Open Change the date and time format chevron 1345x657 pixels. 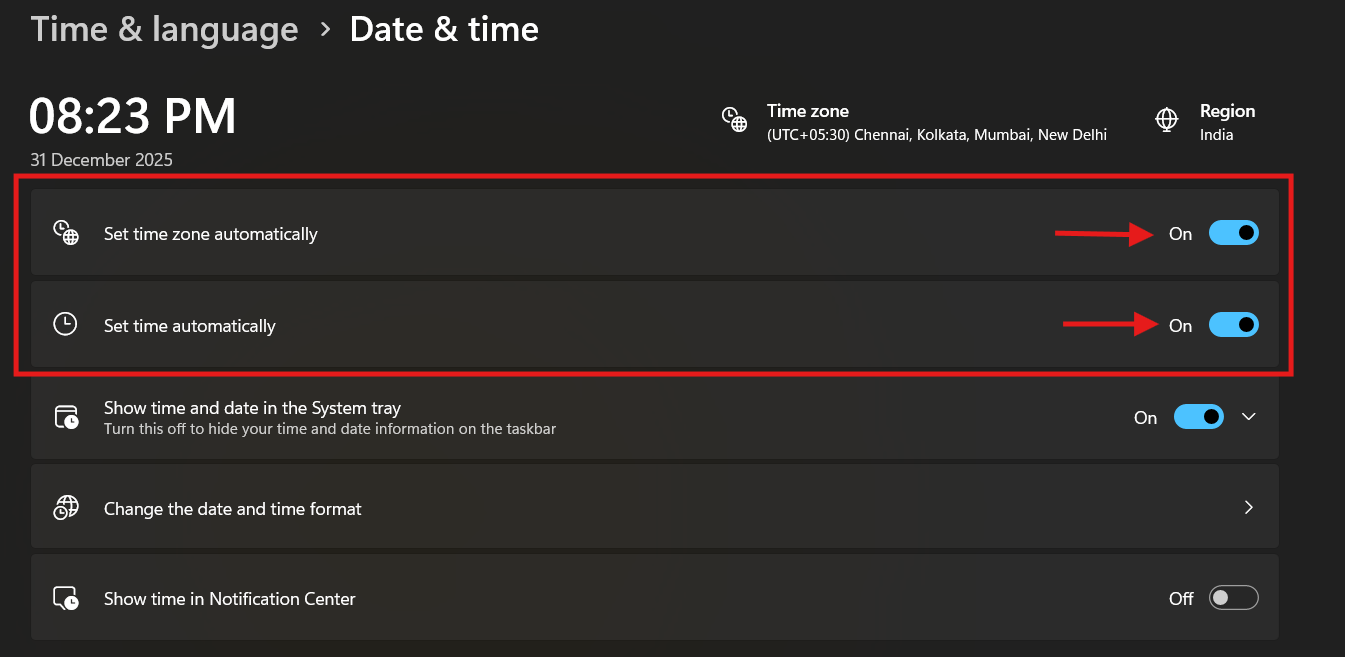pos(1249,508)
